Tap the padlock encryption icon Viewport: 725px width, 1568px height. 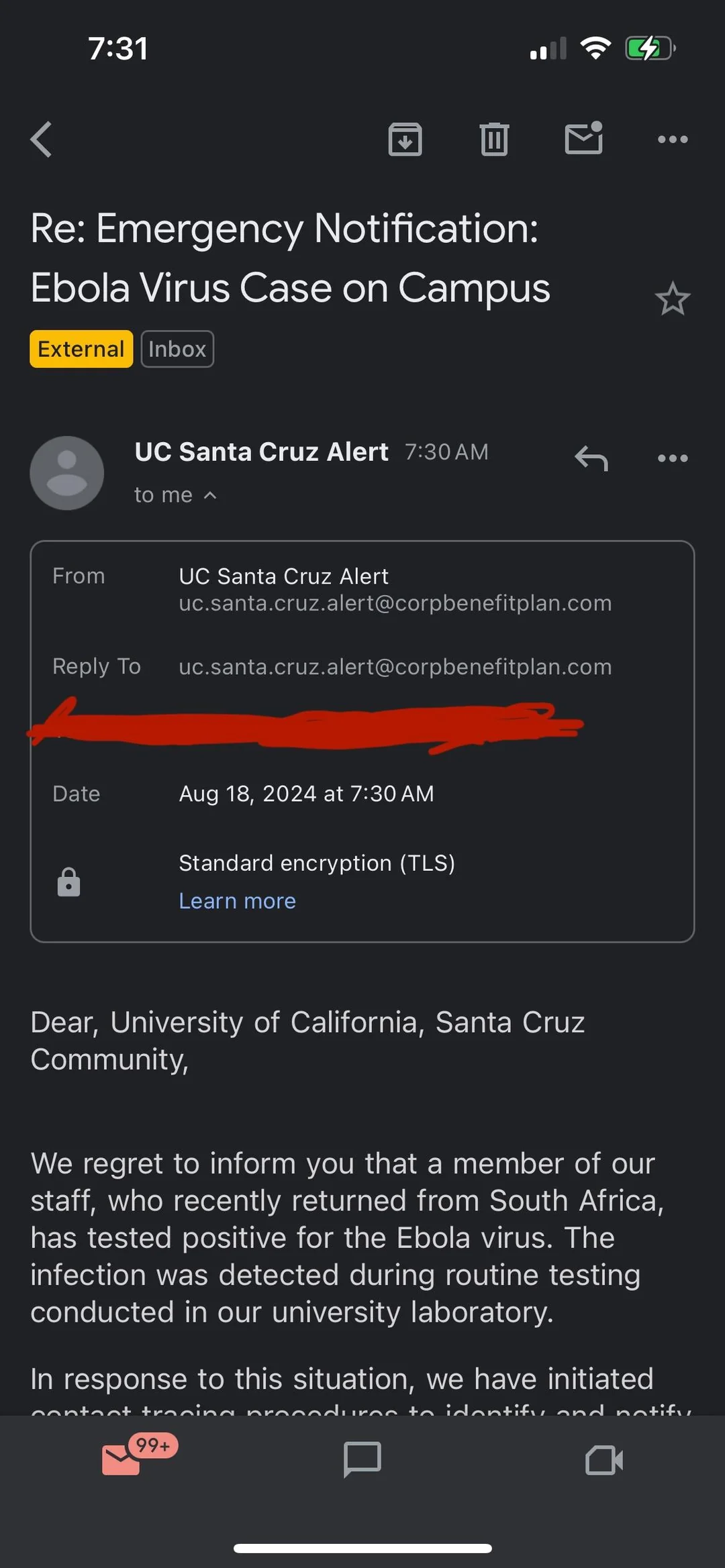tap(68, 882)
